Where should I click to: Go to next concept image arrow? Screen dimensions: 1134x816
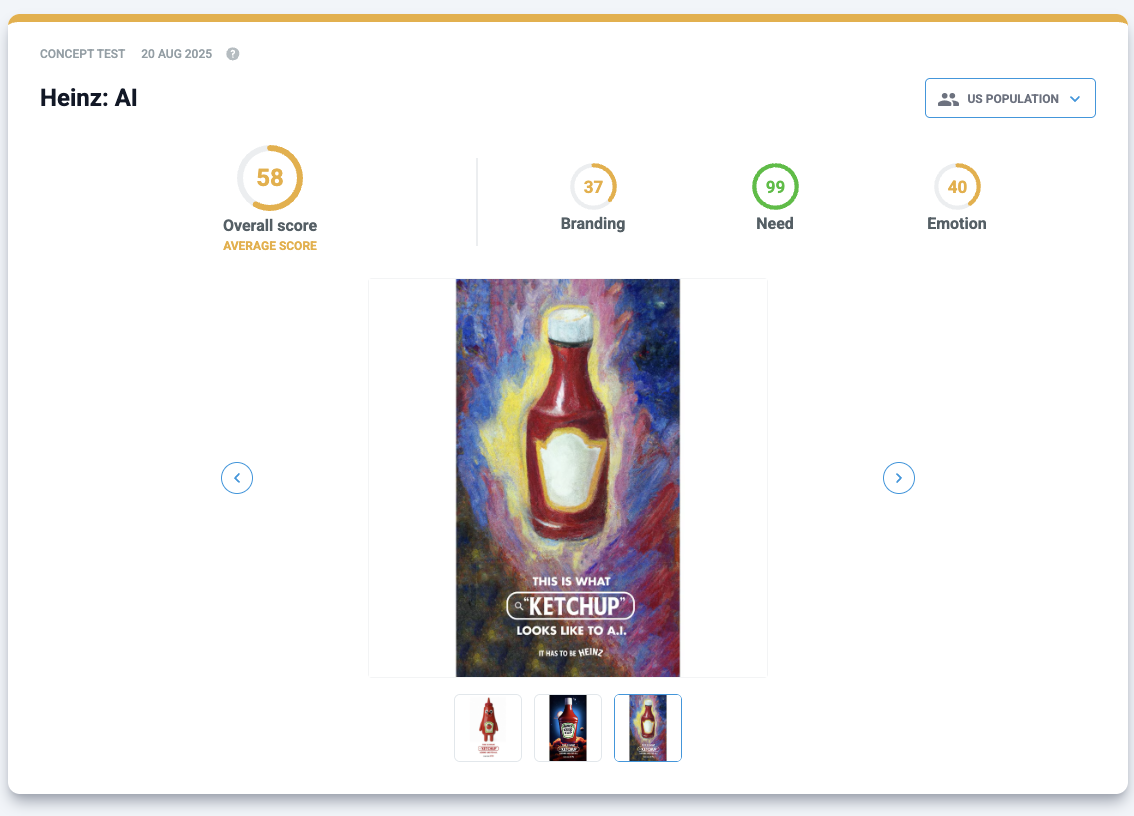899,478
